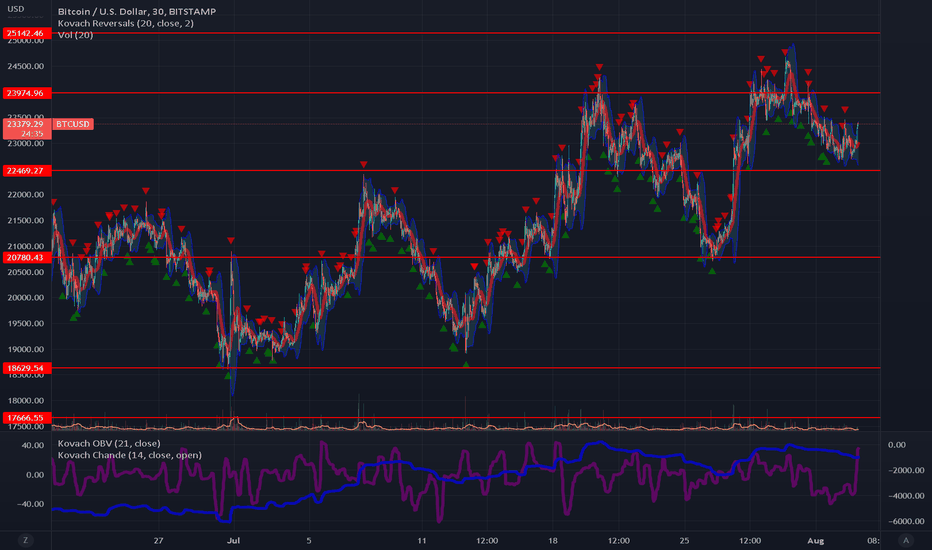Click the -2000.00 OBV scale label

coord(906,470)
